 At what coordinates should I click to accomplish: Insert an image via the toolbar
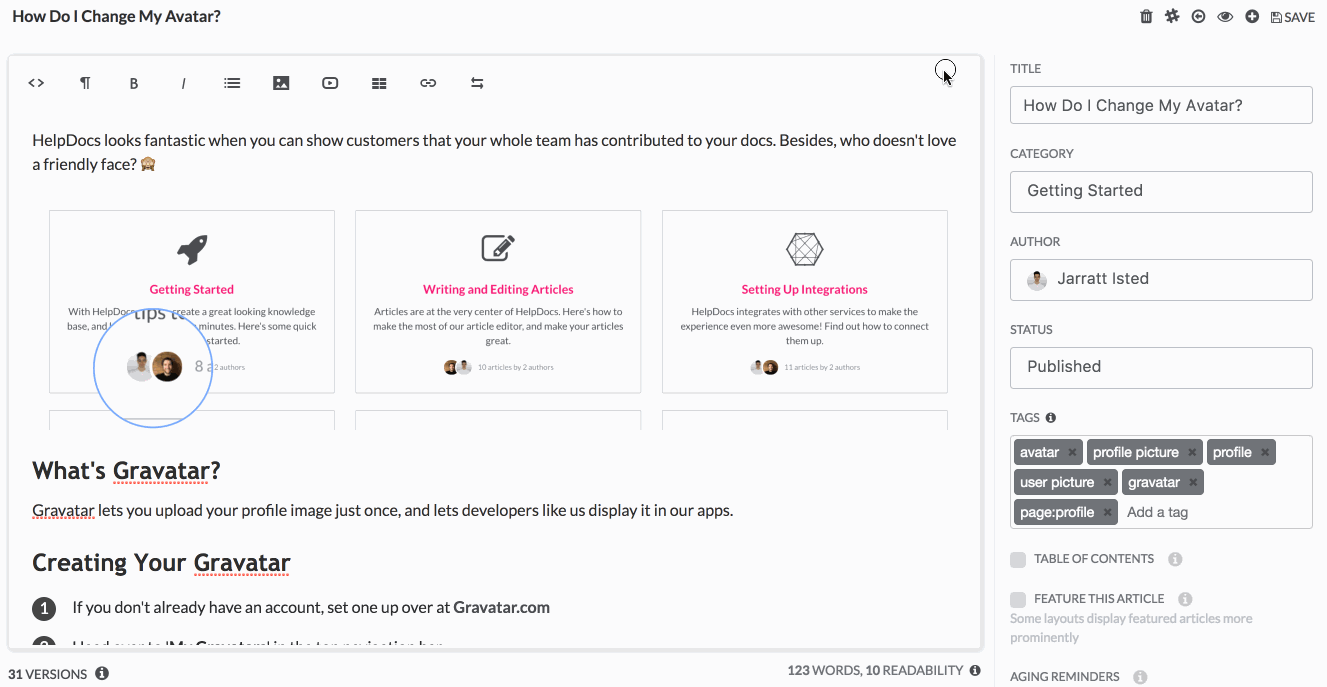coord(281,83)
